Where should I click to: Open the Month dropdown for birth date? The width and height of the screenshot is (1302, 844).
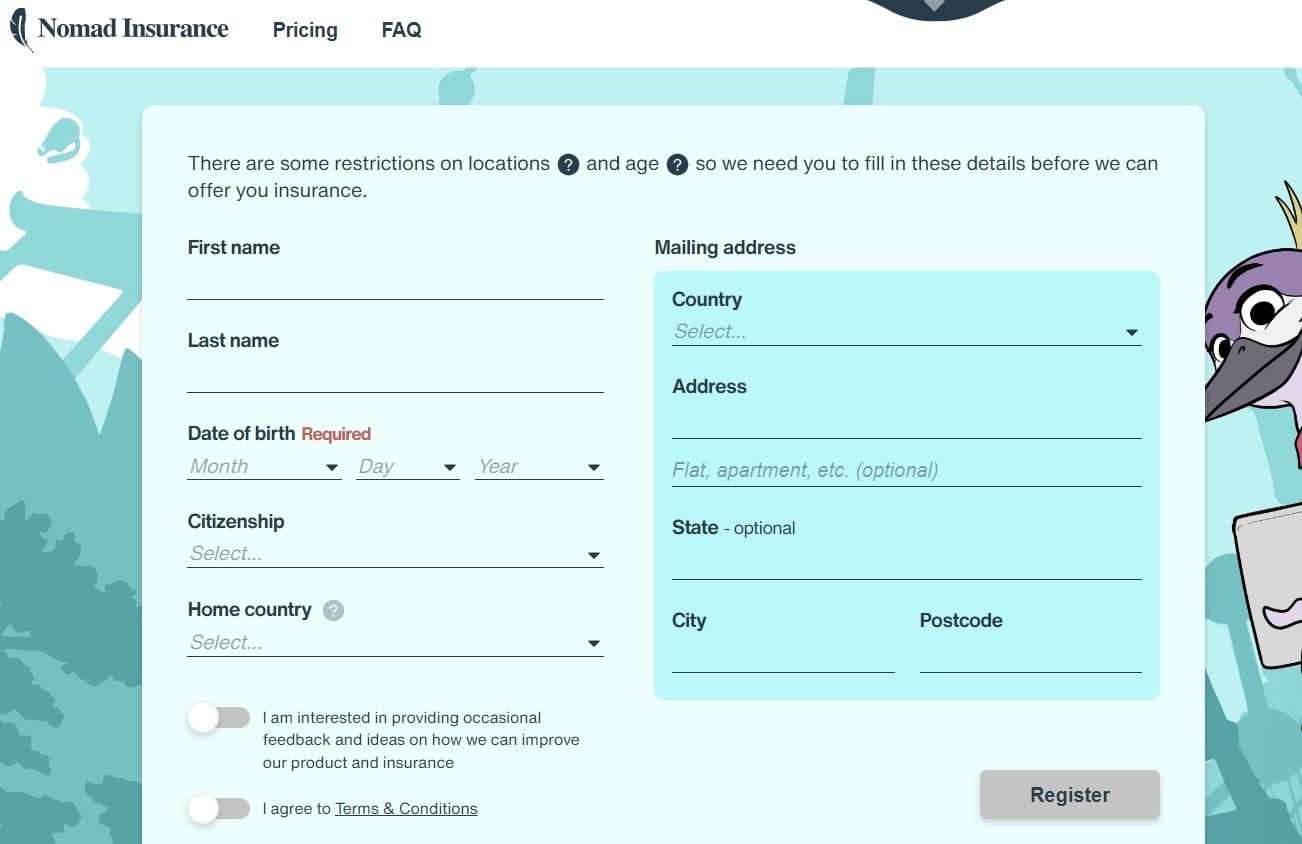[264, 467]
